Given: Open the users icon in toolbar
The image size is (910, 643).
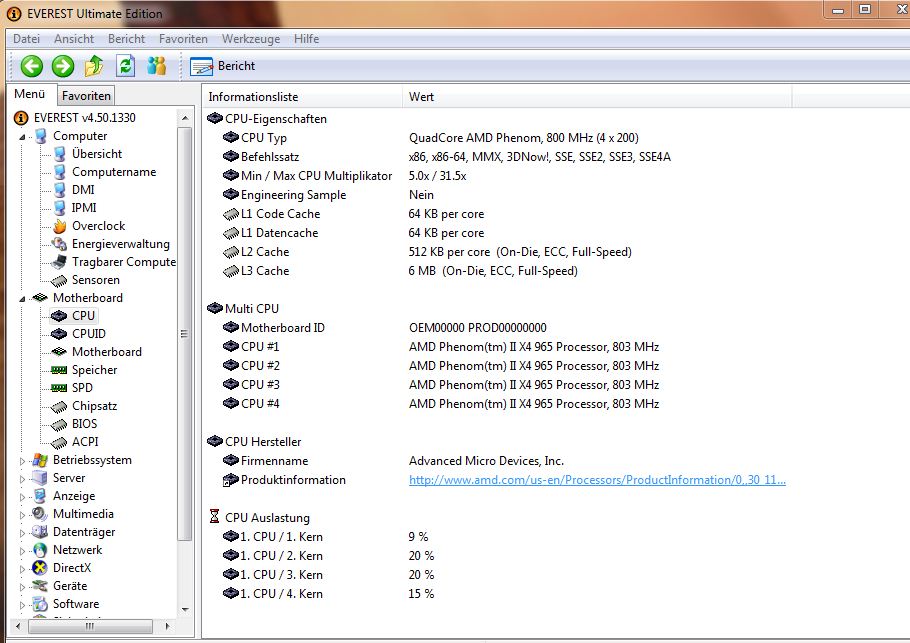Looking at the screenshot, I should [156, 66].
